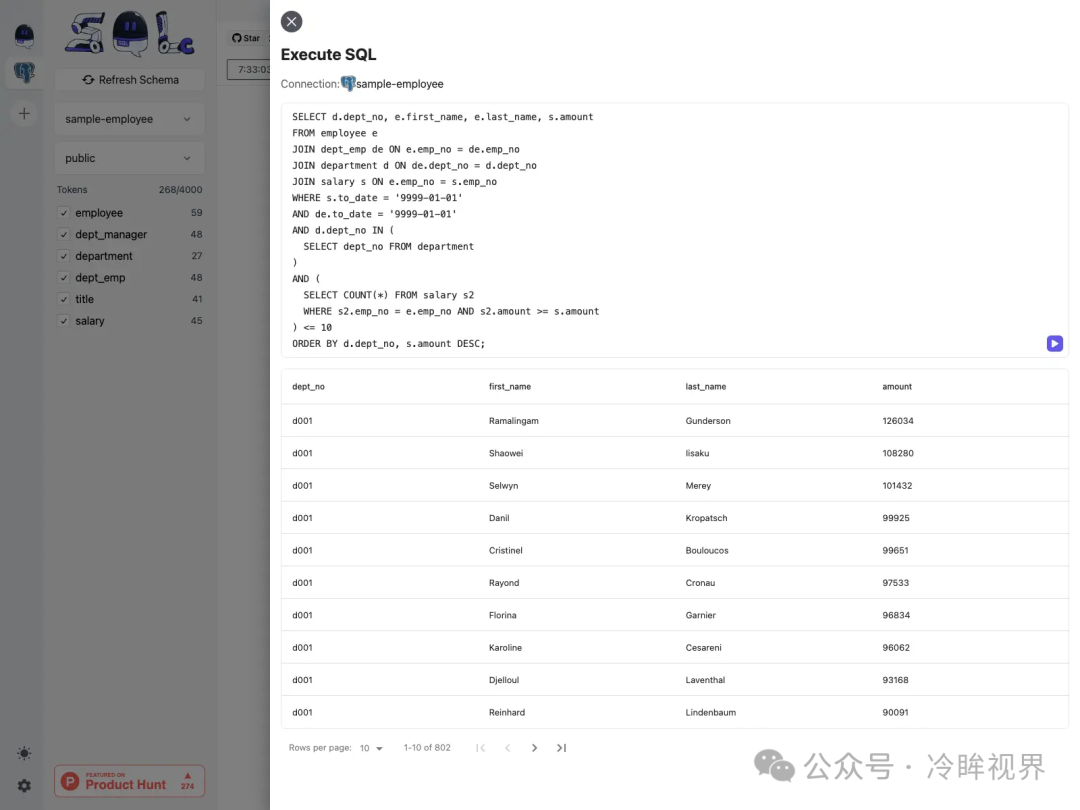Open the sample-employee database dropdown

pyautogui.click(x=129, y=119)
